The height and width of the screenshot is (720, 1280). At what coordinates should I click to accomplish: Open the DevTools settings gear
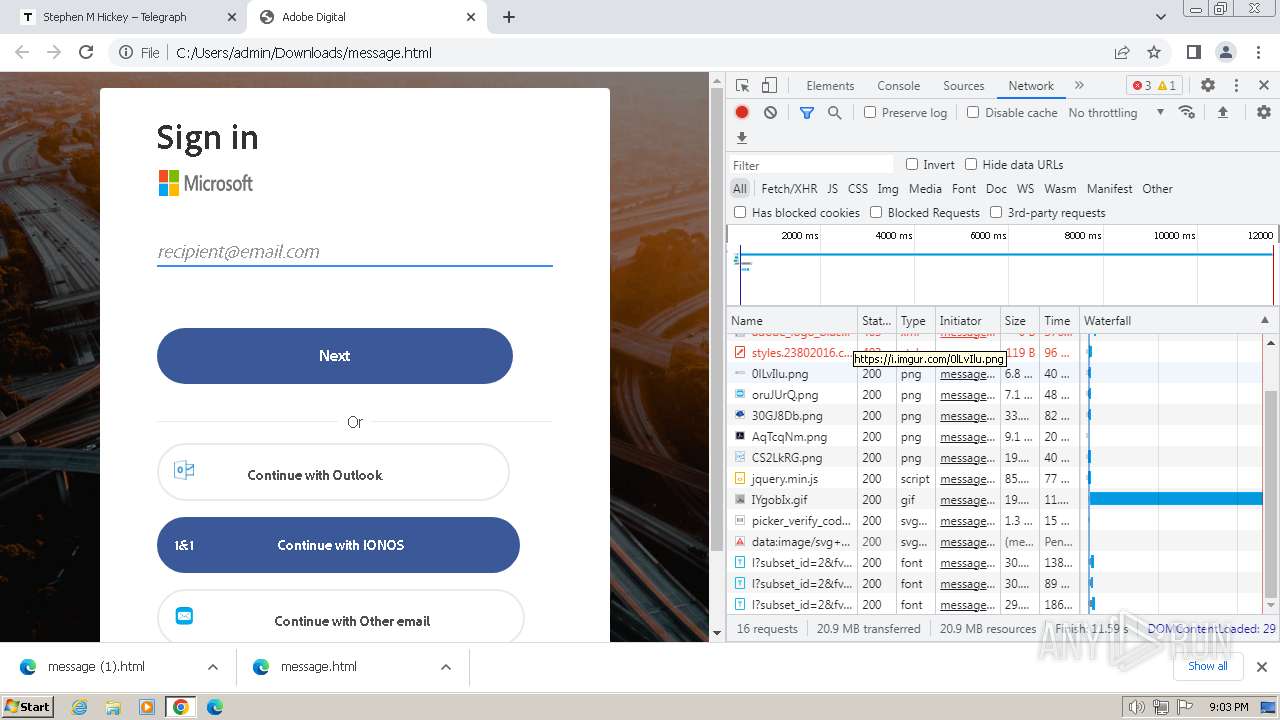[1208, 86]
